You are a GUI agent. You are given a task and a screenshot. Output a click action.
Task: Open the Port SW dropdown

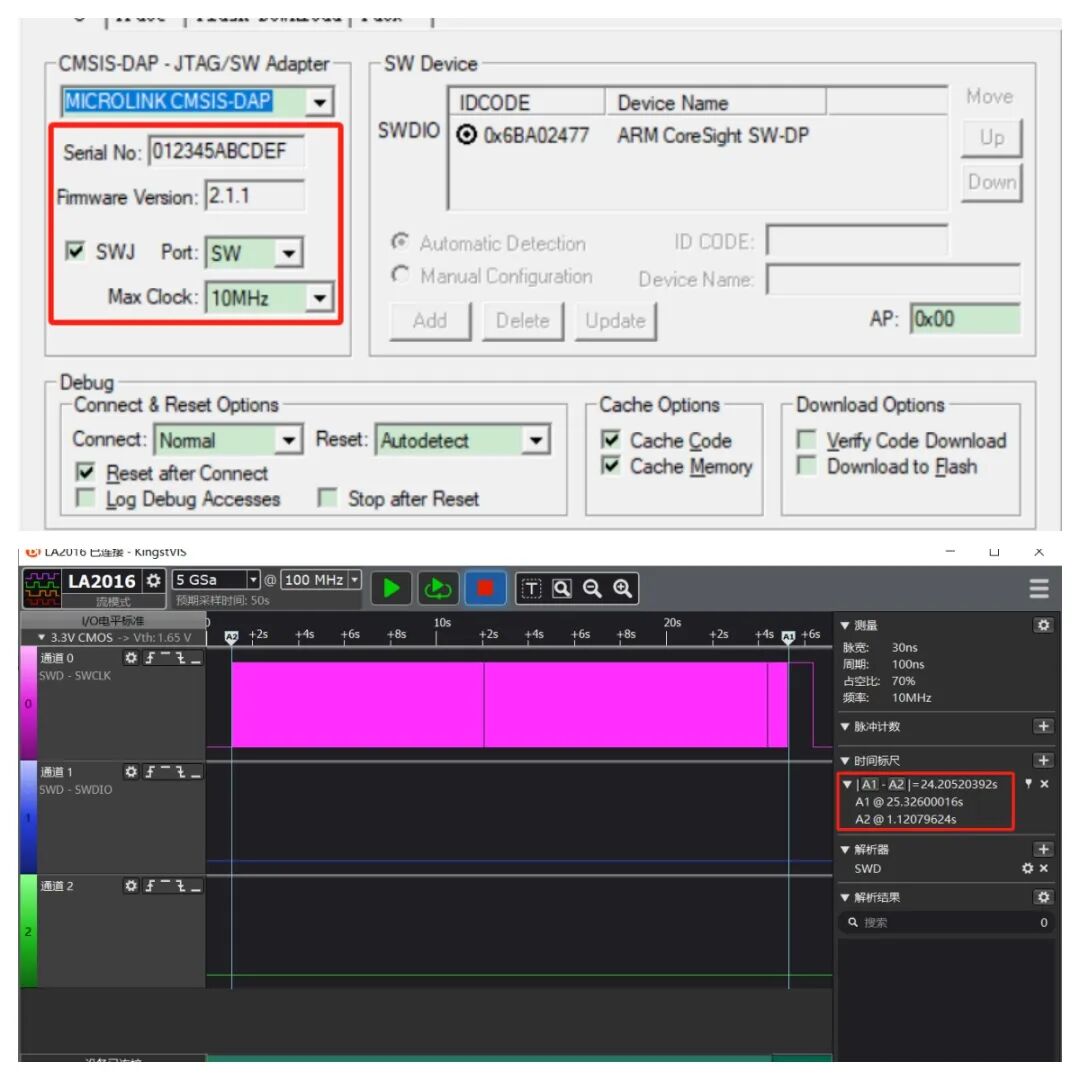[x=288, y=253]
